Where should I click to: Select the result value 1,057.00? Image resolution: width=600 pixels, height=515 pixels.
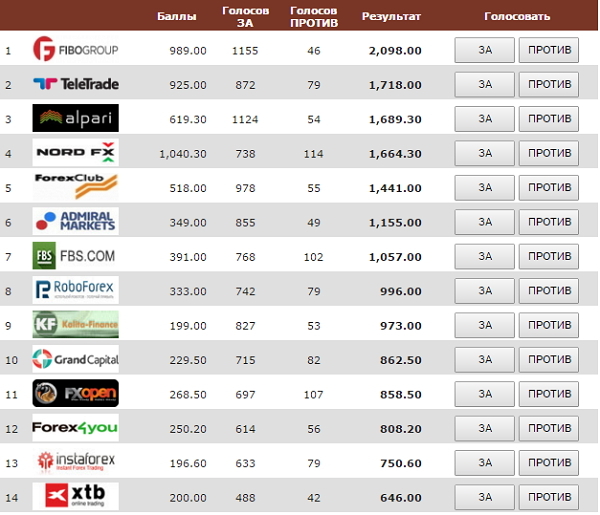pyautogui.click(x=395, y=257)
